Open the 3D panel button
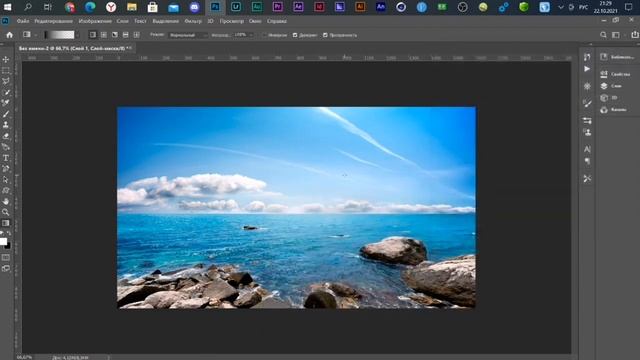Screen dimensions: 640x360 point(609,98)
